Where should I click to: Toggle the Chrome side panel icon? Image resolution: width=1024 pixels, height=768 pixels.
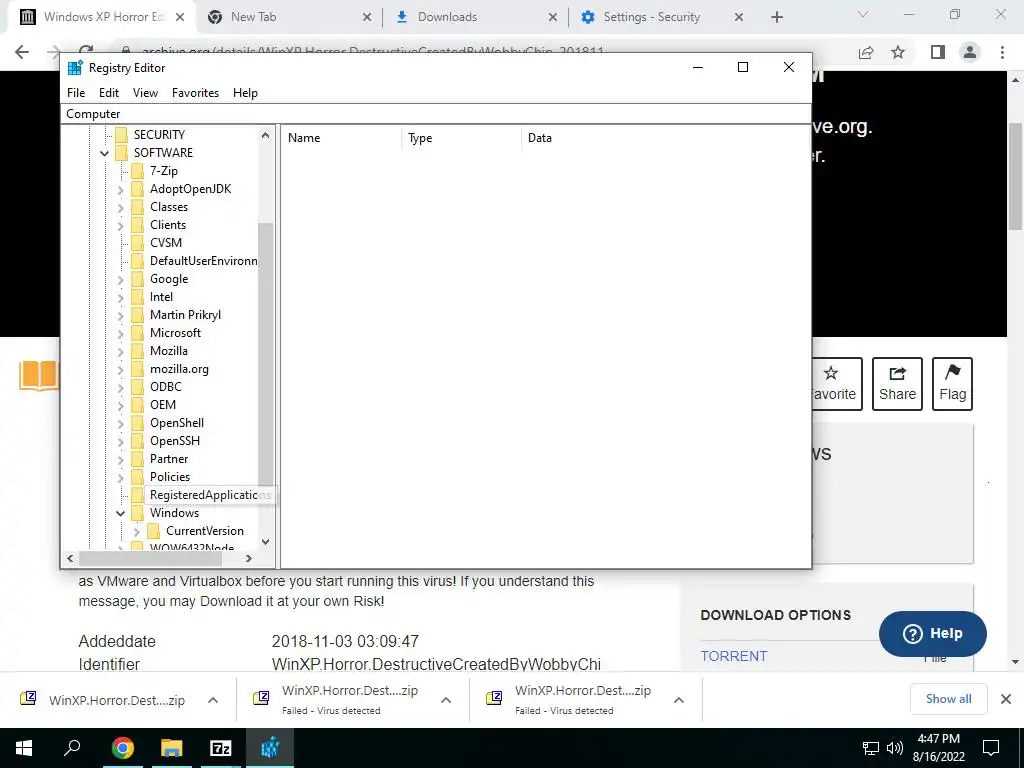tap(938, 52)
